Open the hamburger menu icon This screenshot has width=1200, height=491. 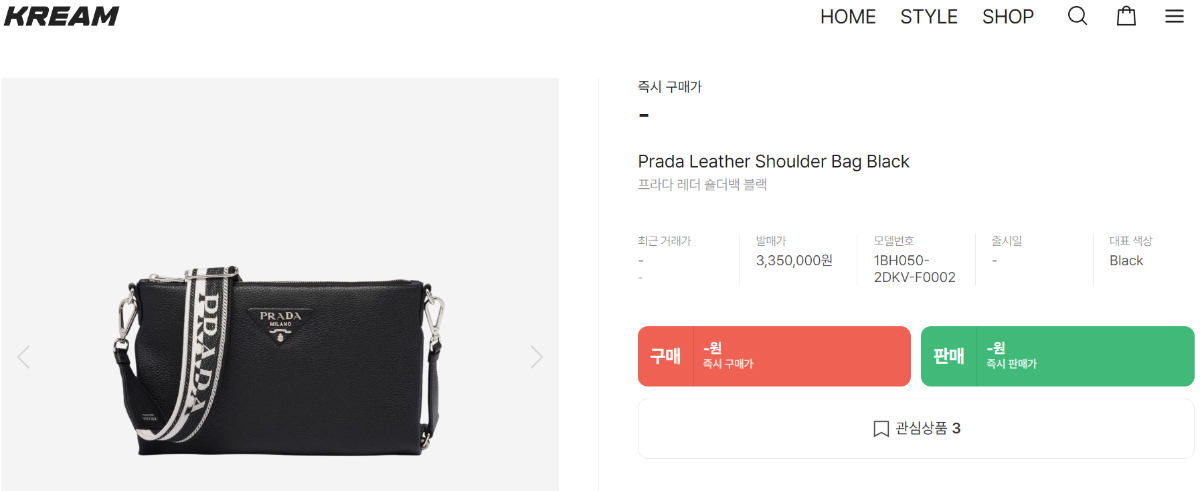pos(1174,16)
